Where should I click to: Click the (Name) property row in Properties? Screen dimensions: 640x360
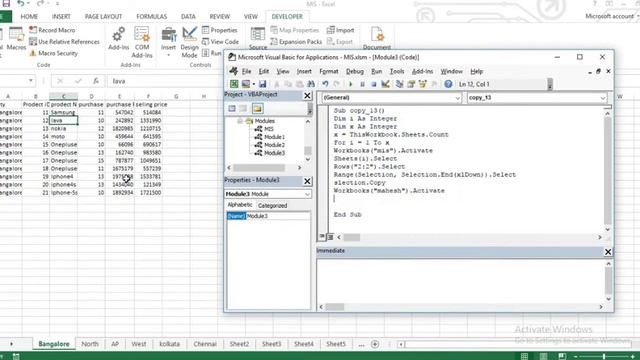point(268,216)
